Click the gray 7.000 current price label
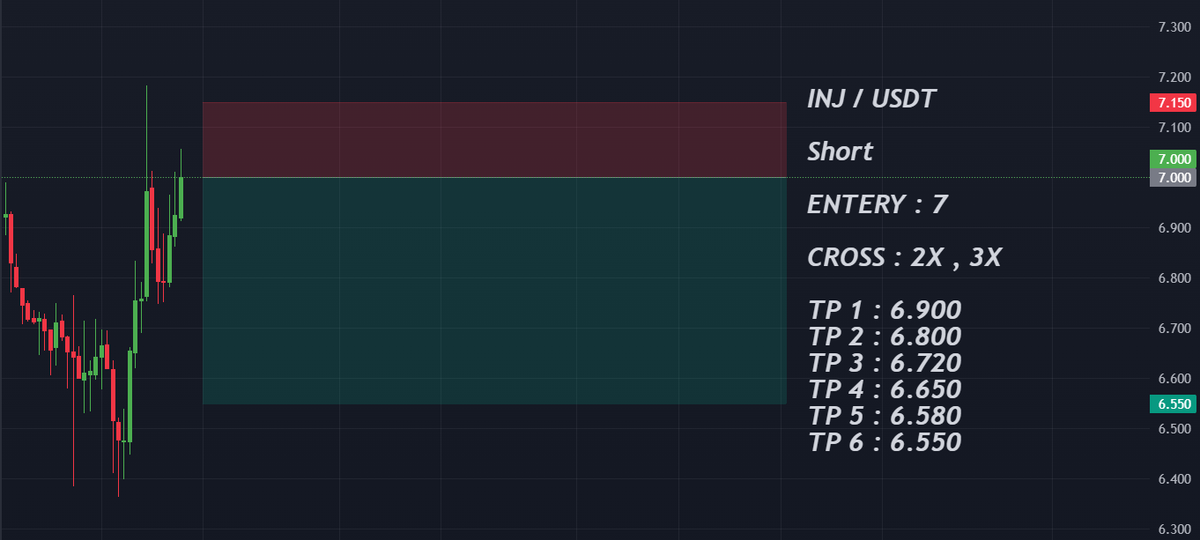This screenshot has width=1200, height=540. tap(1172, 178)
